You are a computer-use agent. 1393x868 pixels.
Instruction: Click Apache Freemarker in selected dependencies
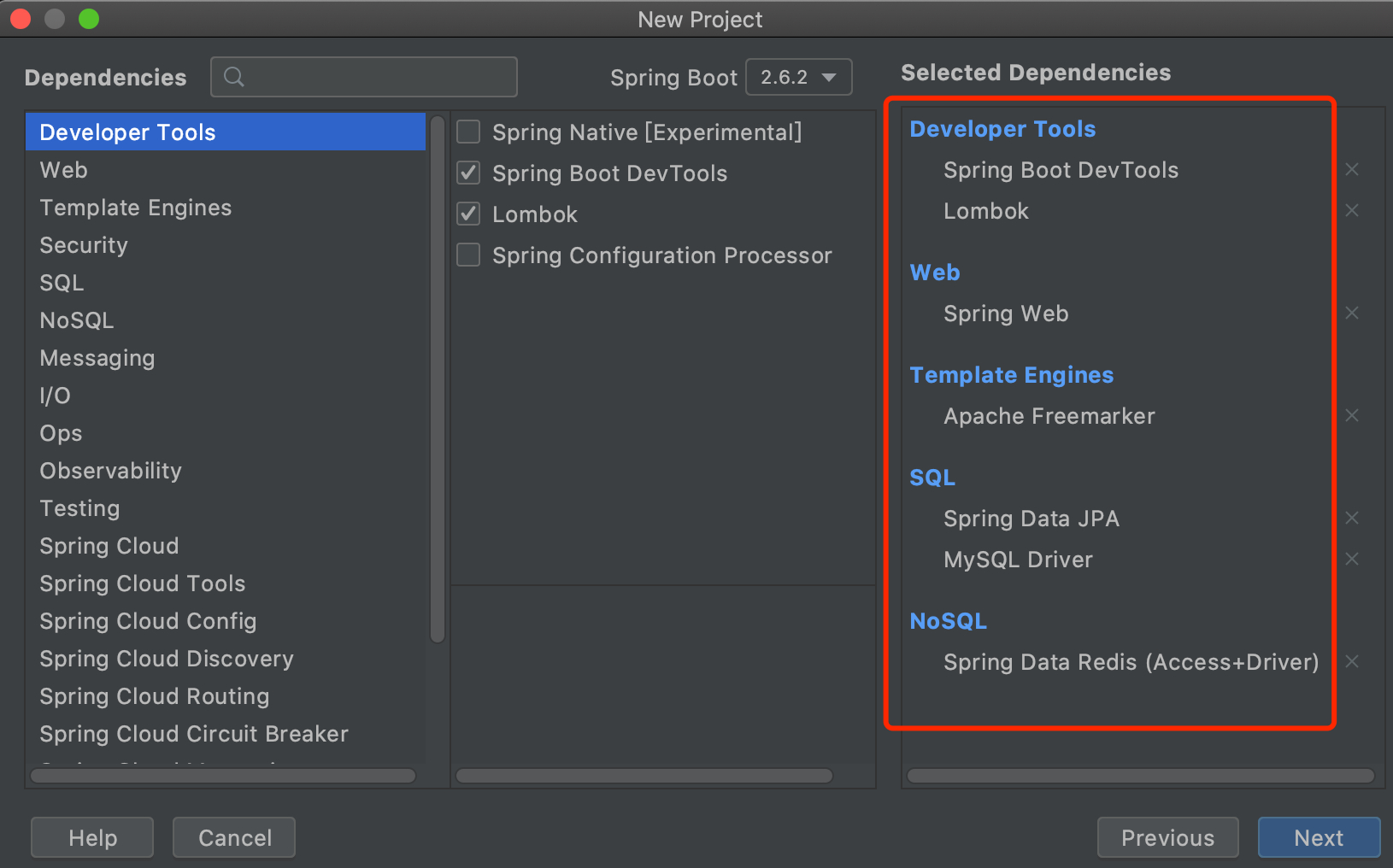click(x=1049, y=416)
